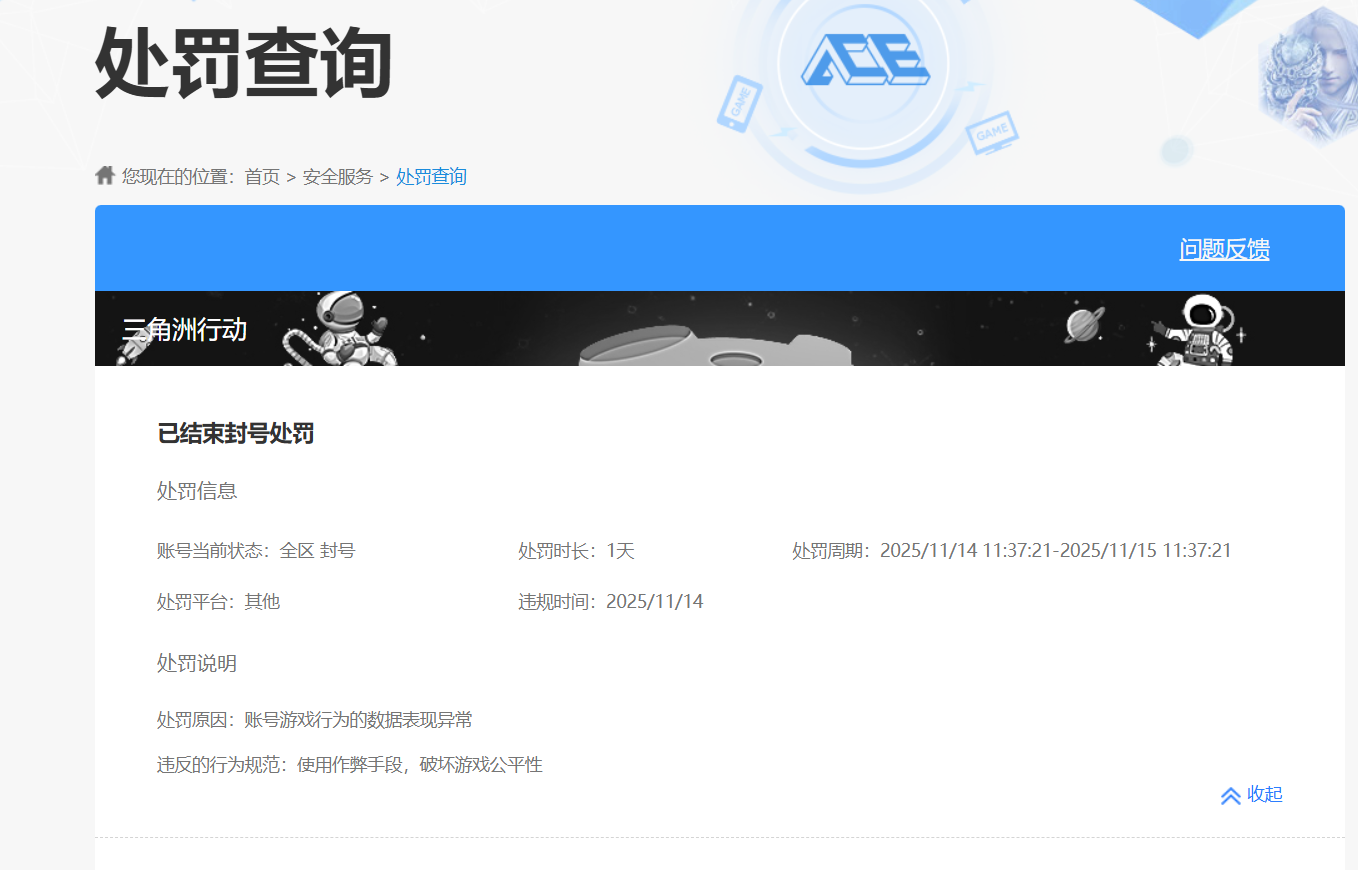Open 安全服务 in the breadcrumb
This screenshot has height=870, width=1358.
(x=337, y=177)
